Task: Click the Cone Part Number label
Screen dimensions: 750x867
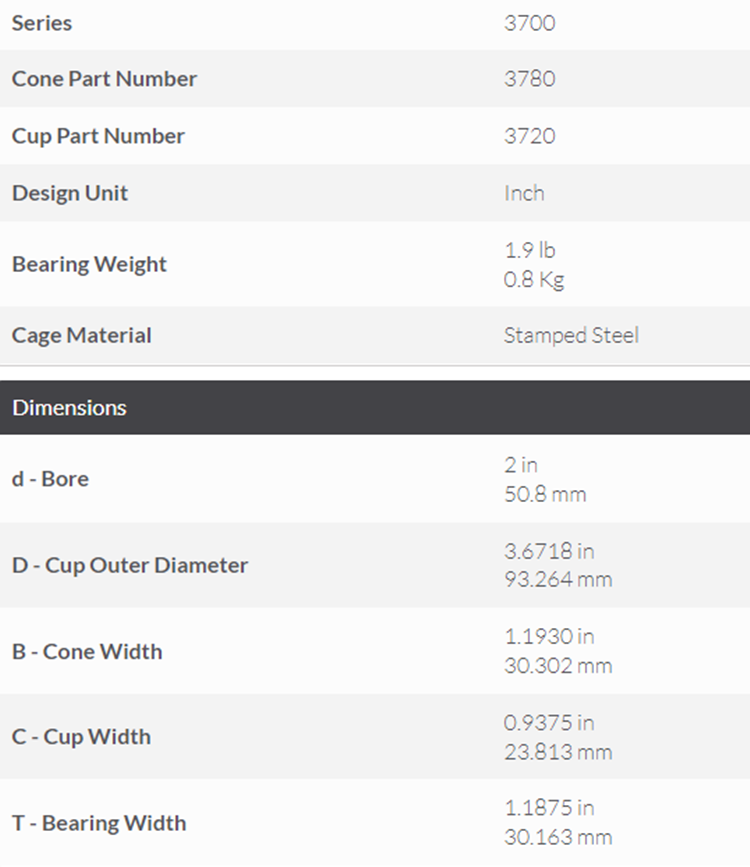Action: click(104, 79)
